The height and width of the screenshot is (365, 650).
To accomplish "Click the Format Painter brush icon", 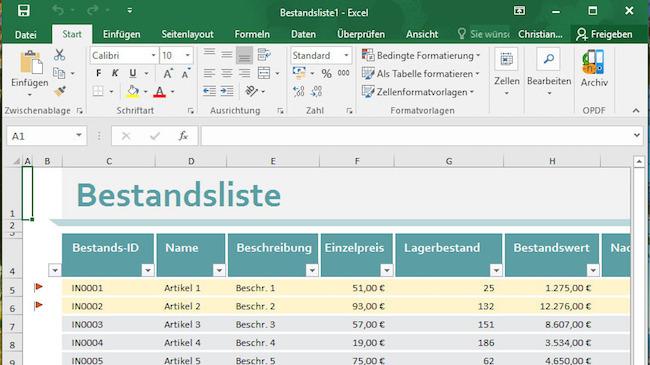I will pos(60,91).
